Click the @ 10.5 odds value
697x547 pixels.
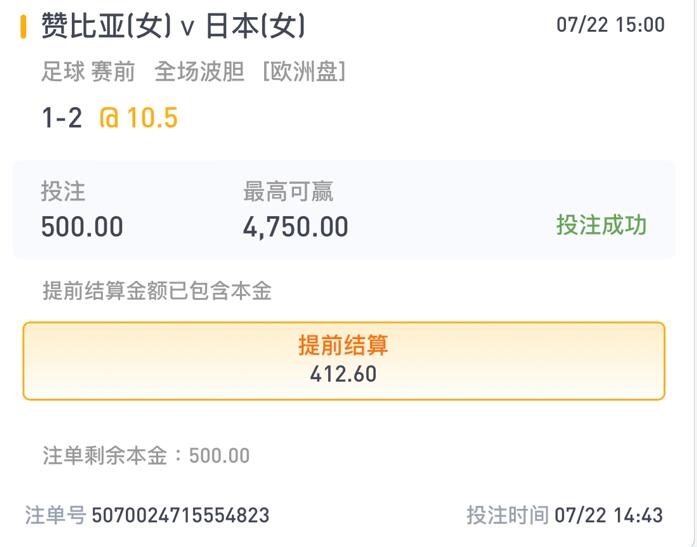[138, 118]
